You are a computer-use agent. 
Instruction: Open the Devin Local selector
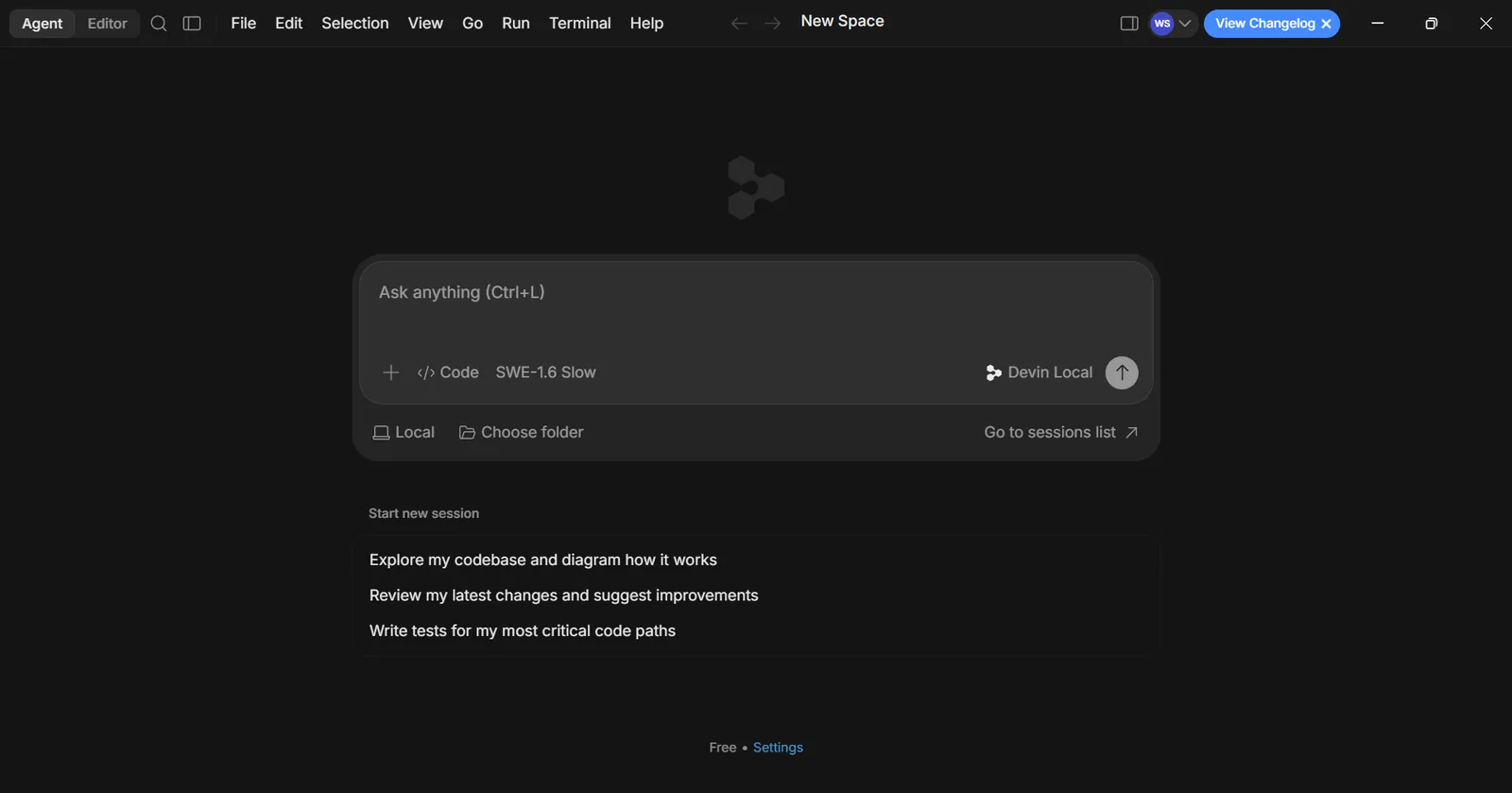tap(1039, 372)
